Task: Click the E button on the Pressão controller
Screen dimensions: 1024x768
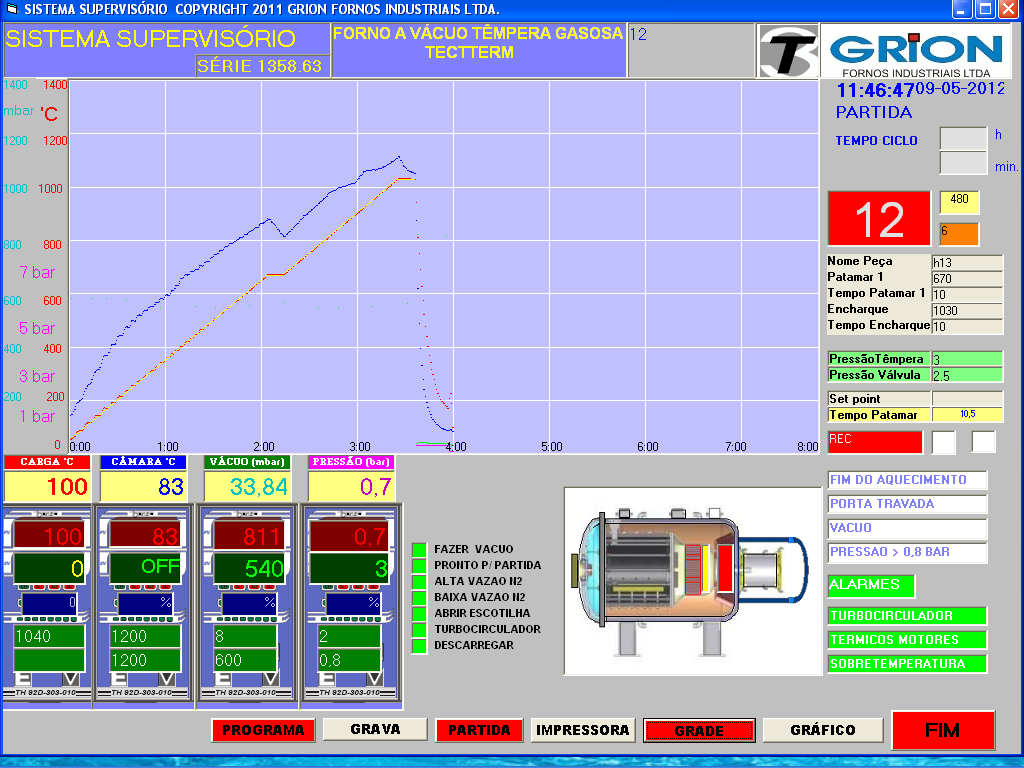Action: 329,679
